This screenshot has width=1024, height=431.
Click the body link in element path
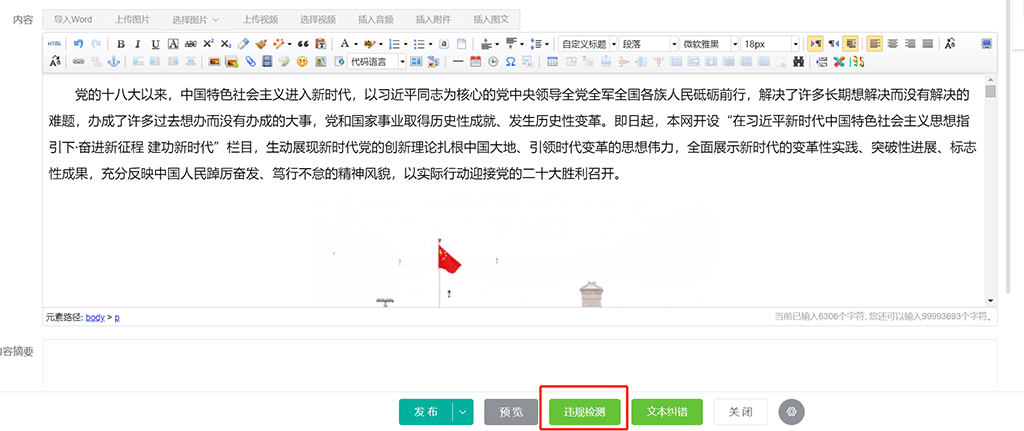click(x=94, y=317)
